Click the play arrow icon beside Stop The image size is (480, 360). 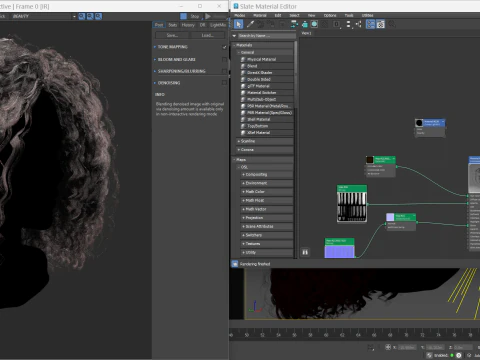pos(208,16)
